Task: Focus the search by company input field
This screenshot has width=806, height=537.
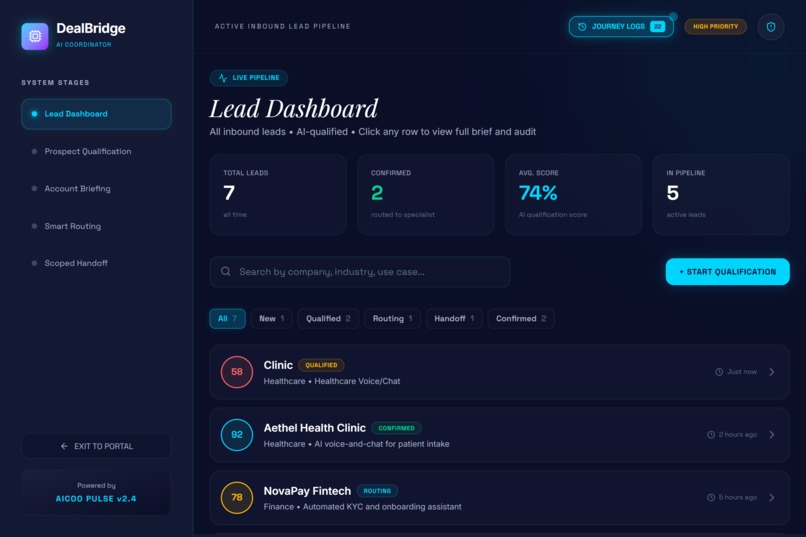Action: click(x=360, y=271)
